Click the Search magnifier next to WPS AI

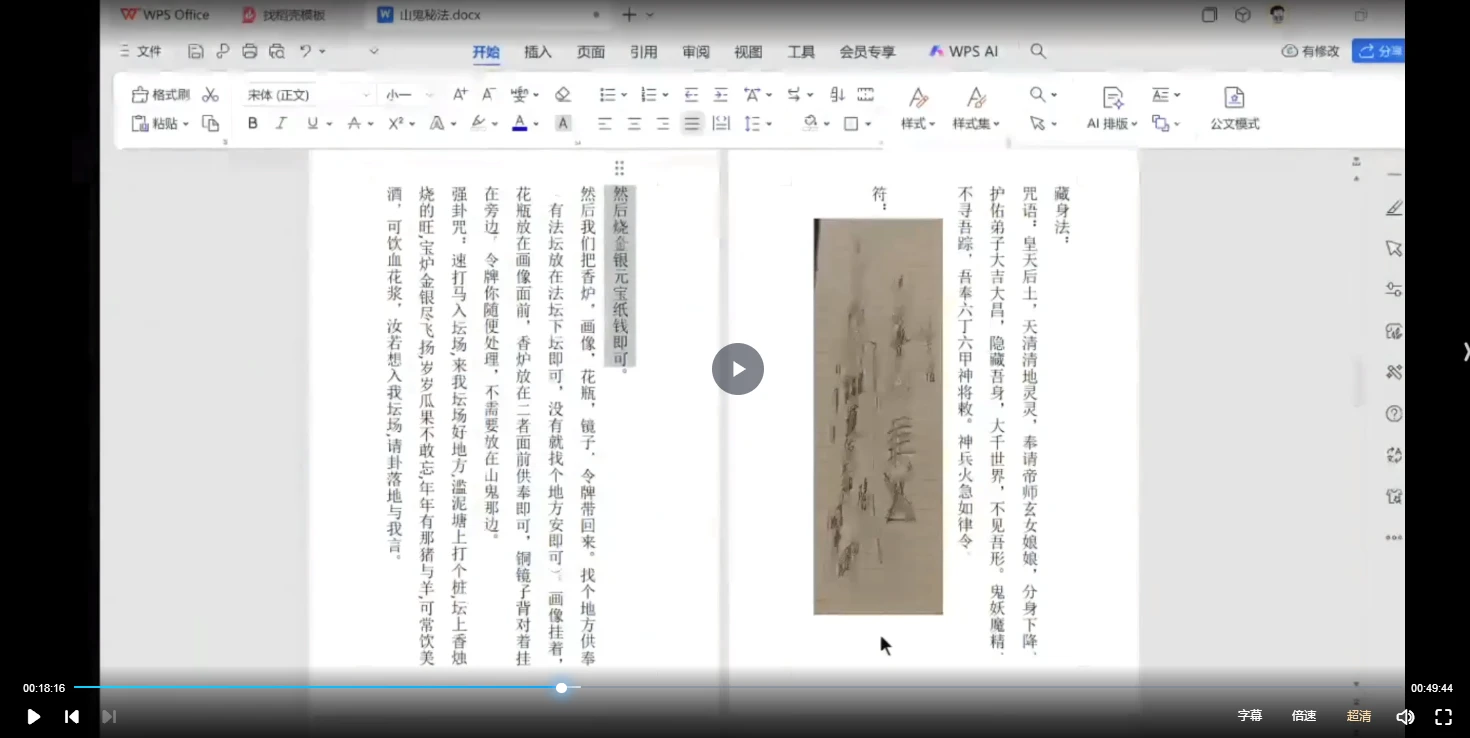(1038, 51)
